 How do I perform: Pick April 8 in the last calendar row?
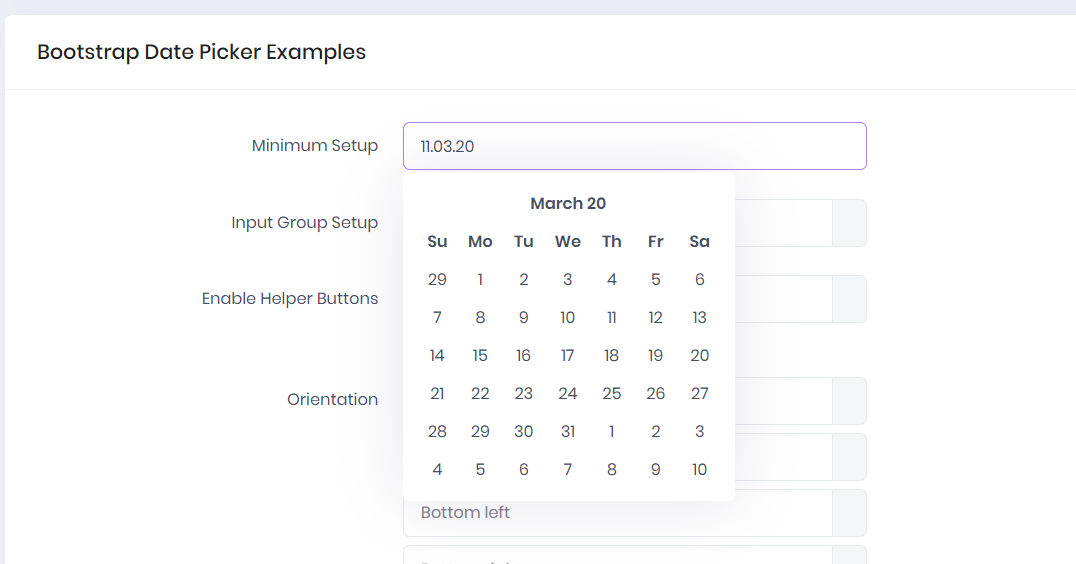(x=611, y=470)
